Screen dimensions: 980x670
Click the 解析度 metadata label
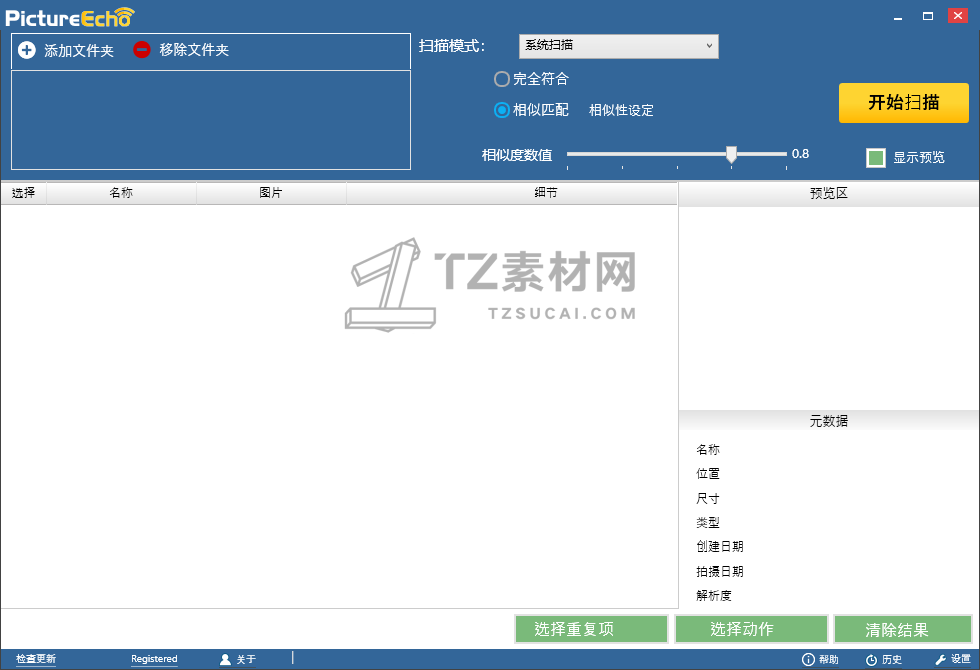[714, 596]
